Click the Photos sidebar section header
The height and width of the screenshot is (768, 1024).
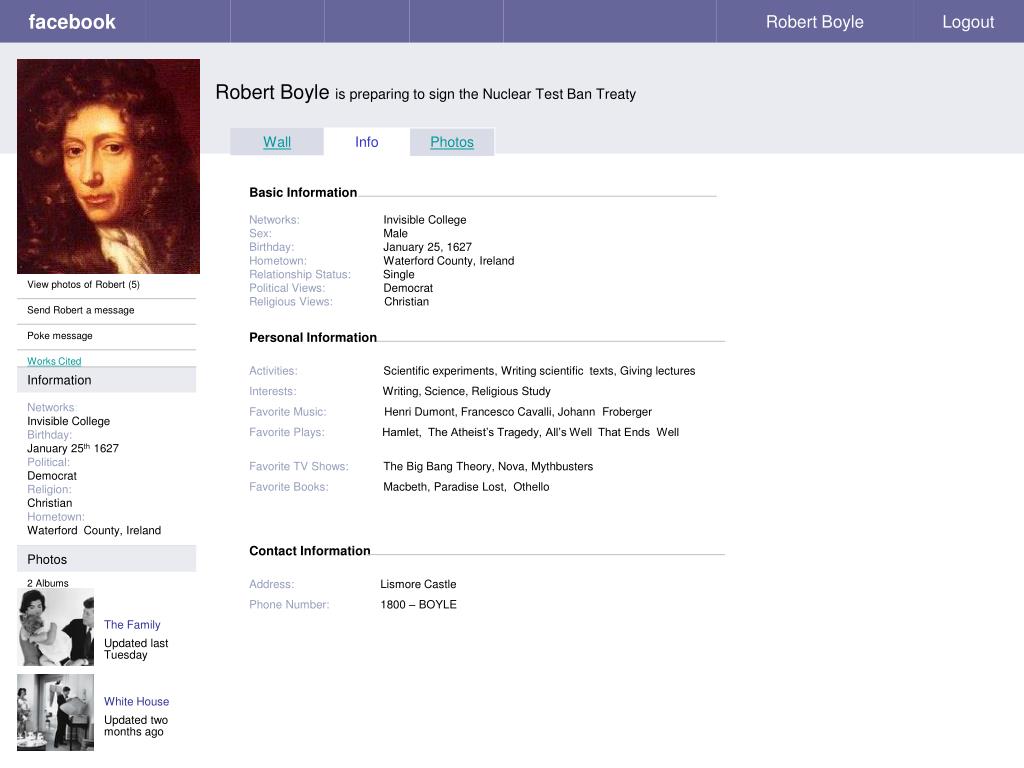pyautogui.click(x=106, y=559)
